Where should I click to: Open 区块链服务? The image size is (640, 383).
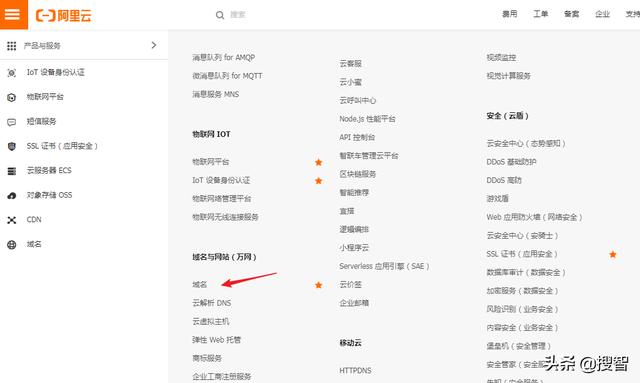(x=358, y=174)
